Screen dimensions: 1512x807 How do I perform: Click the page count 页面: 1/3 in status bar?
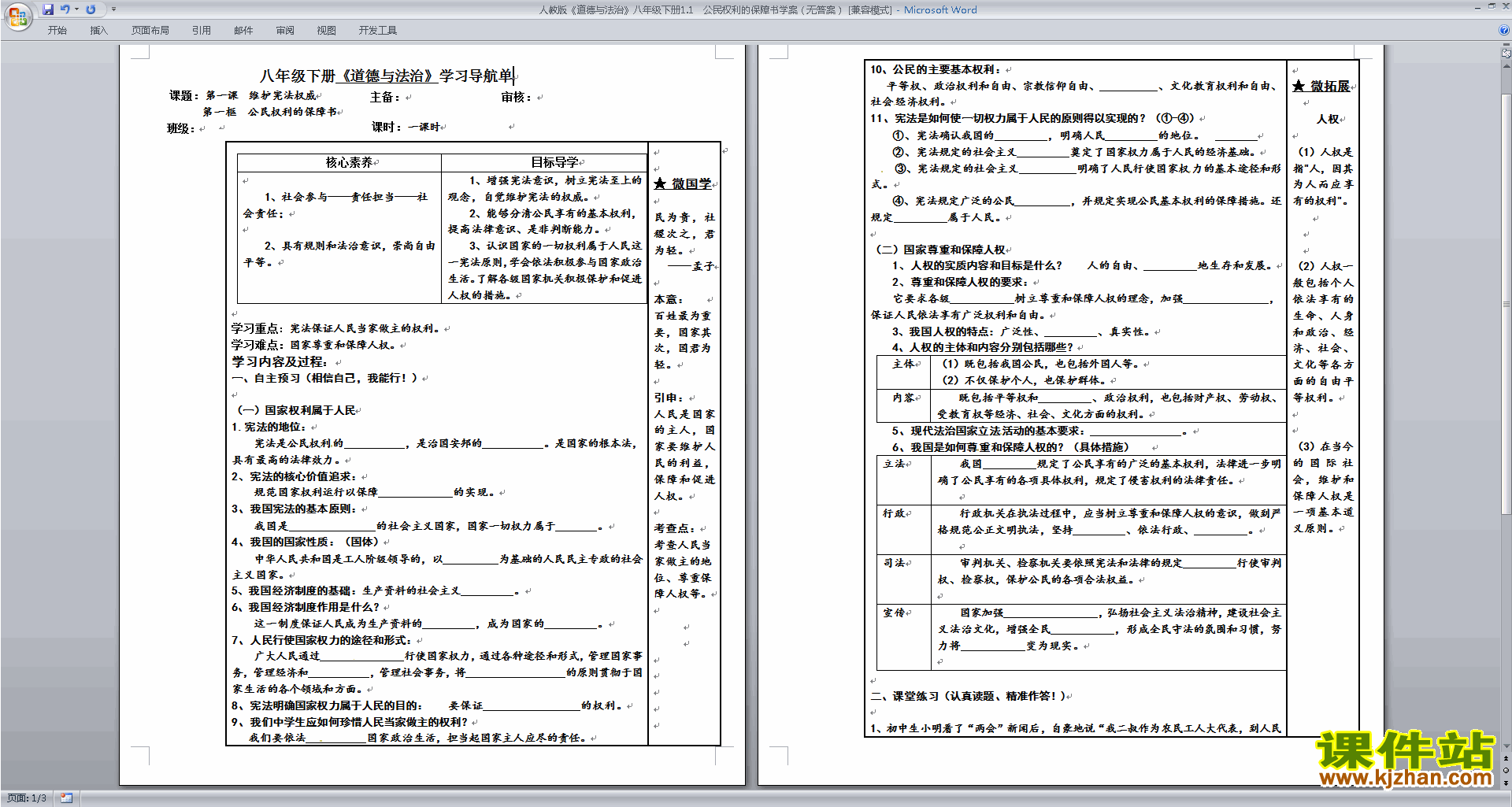click(27, 798)
